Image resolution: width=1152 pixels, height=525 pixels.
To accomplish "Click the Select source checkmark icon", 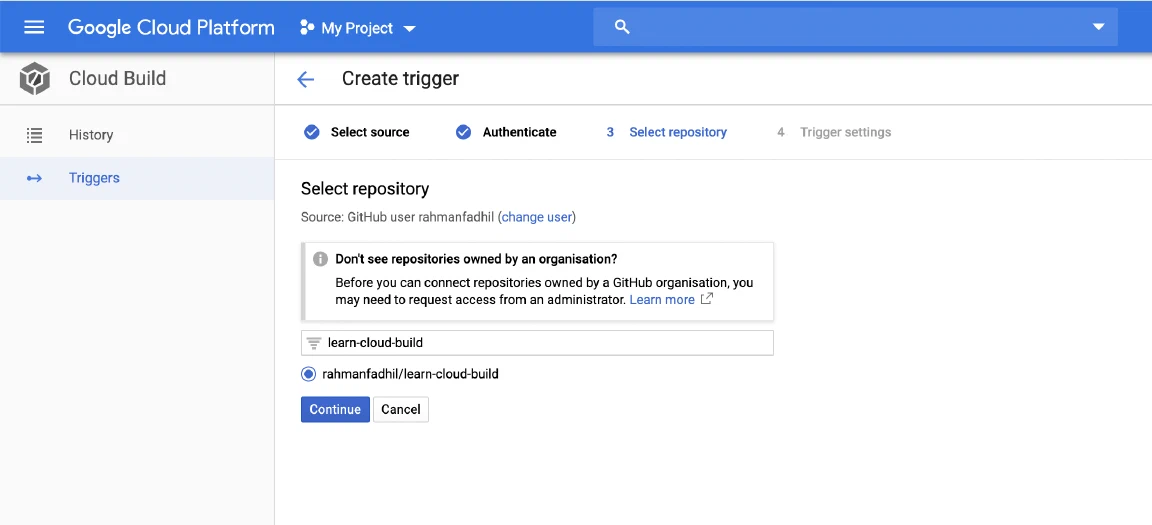I will pos(312,132).
